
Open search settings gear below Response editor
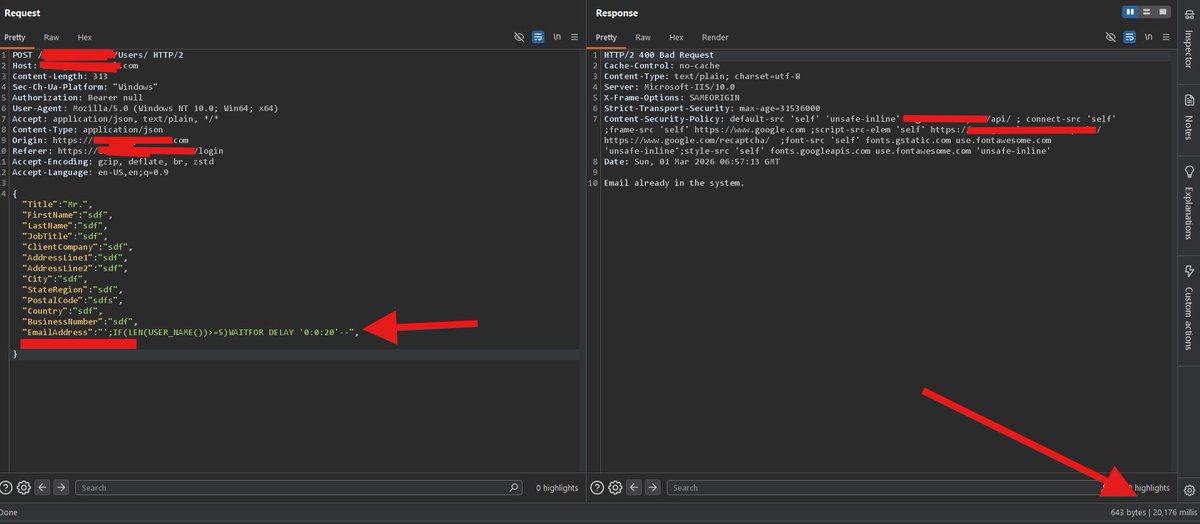tap(616, 488)
